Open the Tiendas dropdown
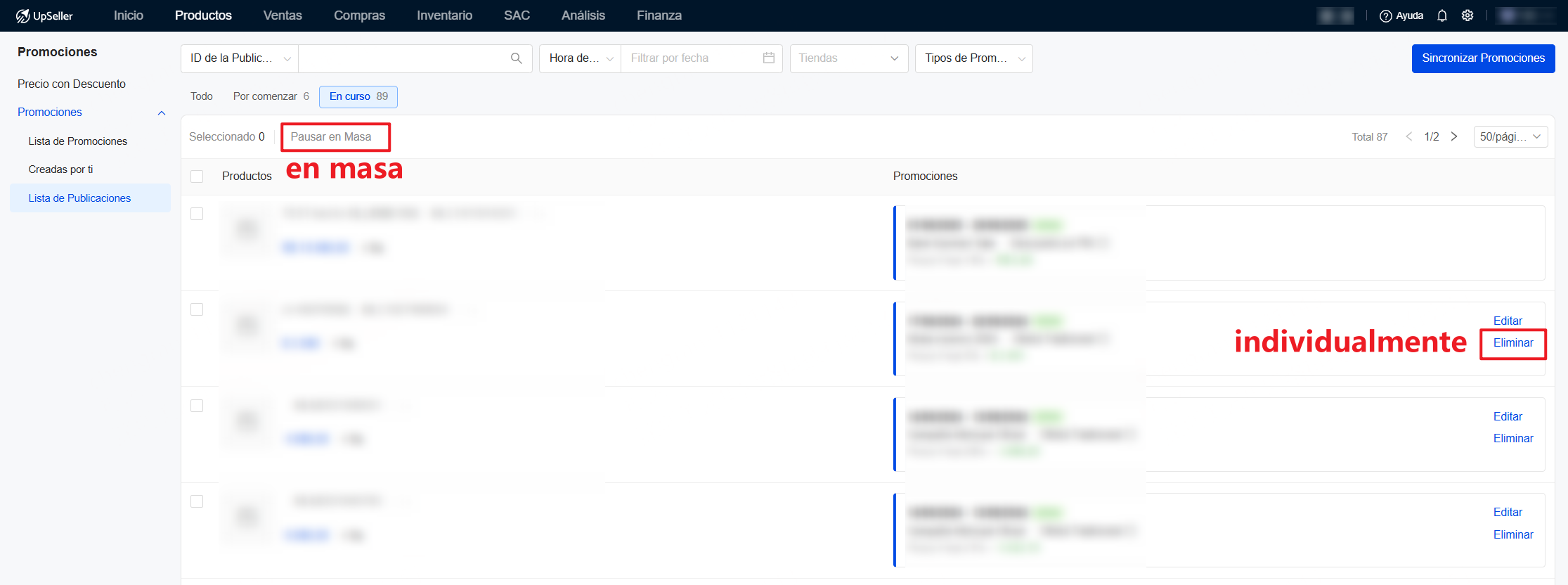Image resolution: width=1568 pixels, height=585 pixels. click(x=848, y=58)
